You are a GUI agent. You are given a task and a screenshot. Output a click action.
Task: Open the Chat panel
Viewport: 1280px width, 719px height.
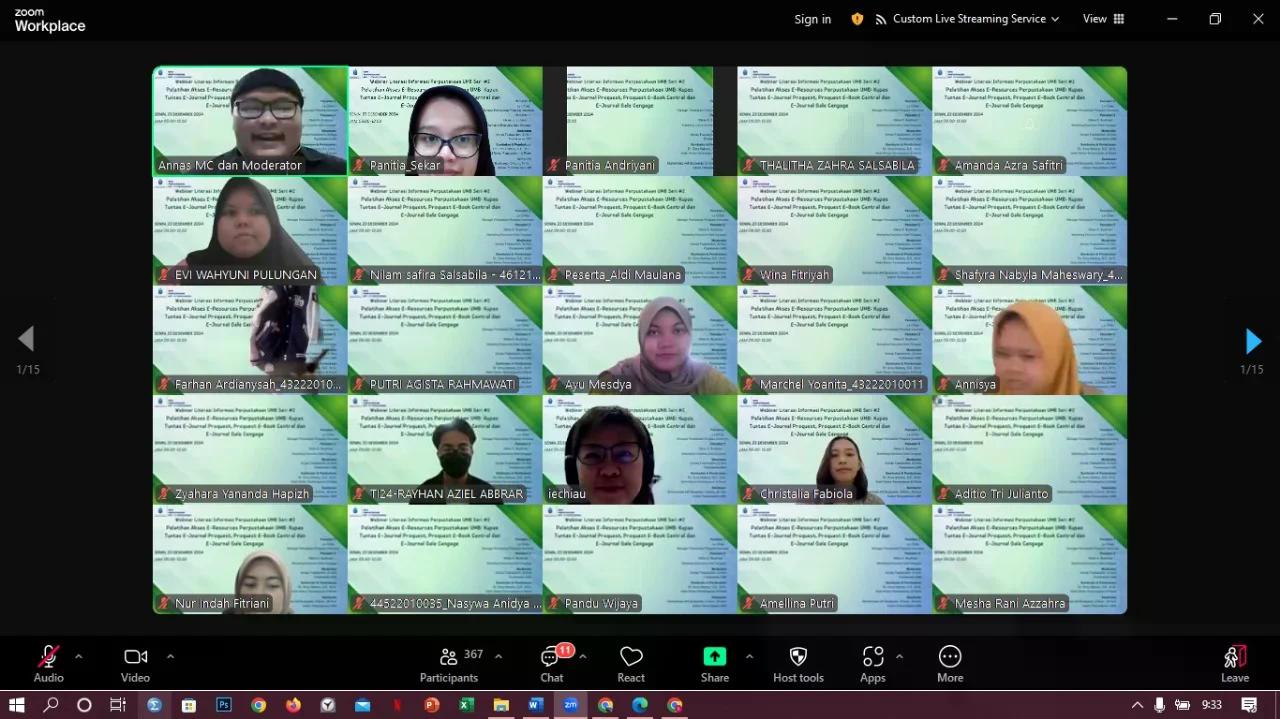click(x=551, y=663)
